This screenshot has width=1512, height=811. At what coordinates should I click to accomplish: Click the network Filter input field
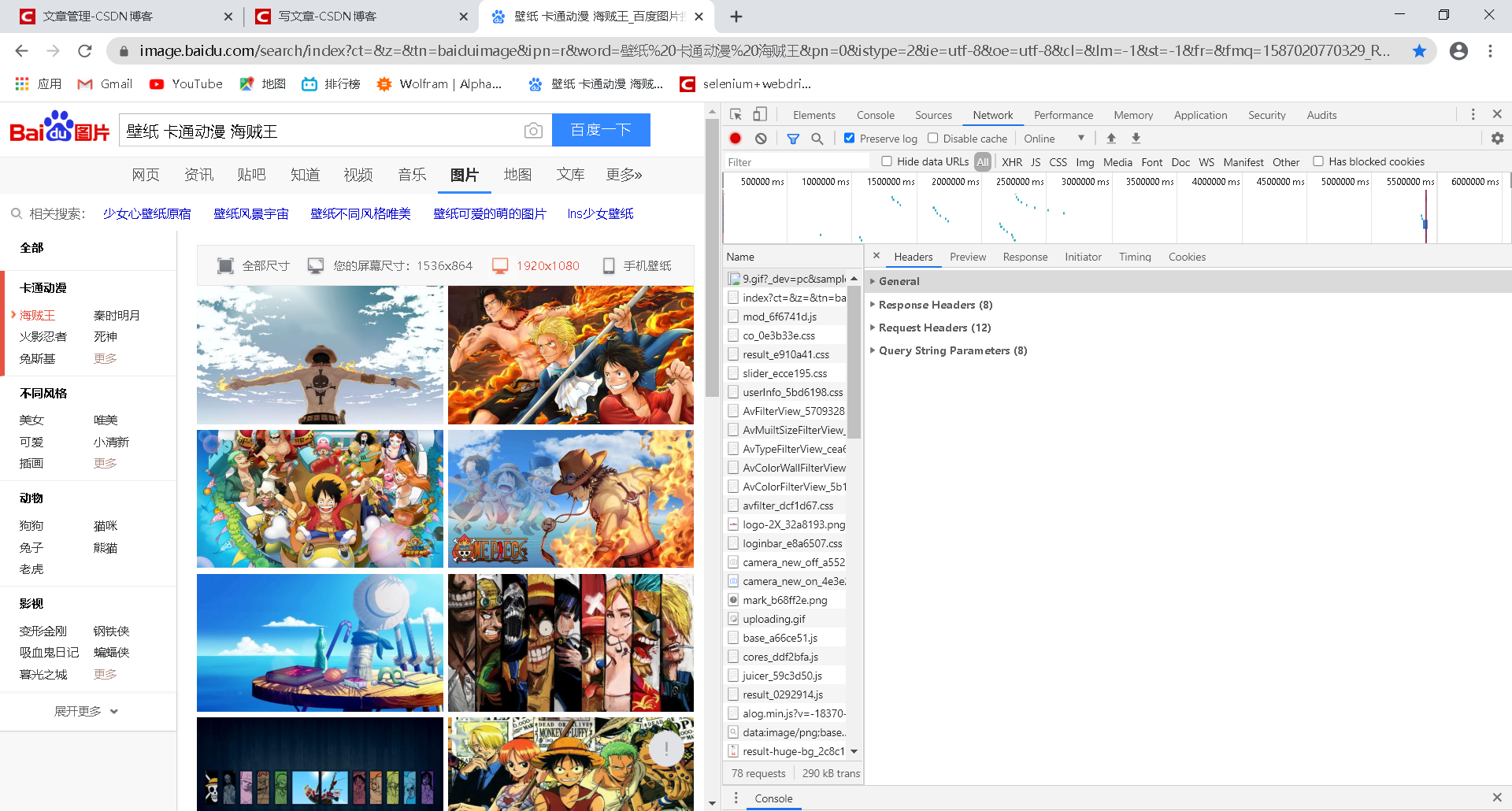(796, 161)
